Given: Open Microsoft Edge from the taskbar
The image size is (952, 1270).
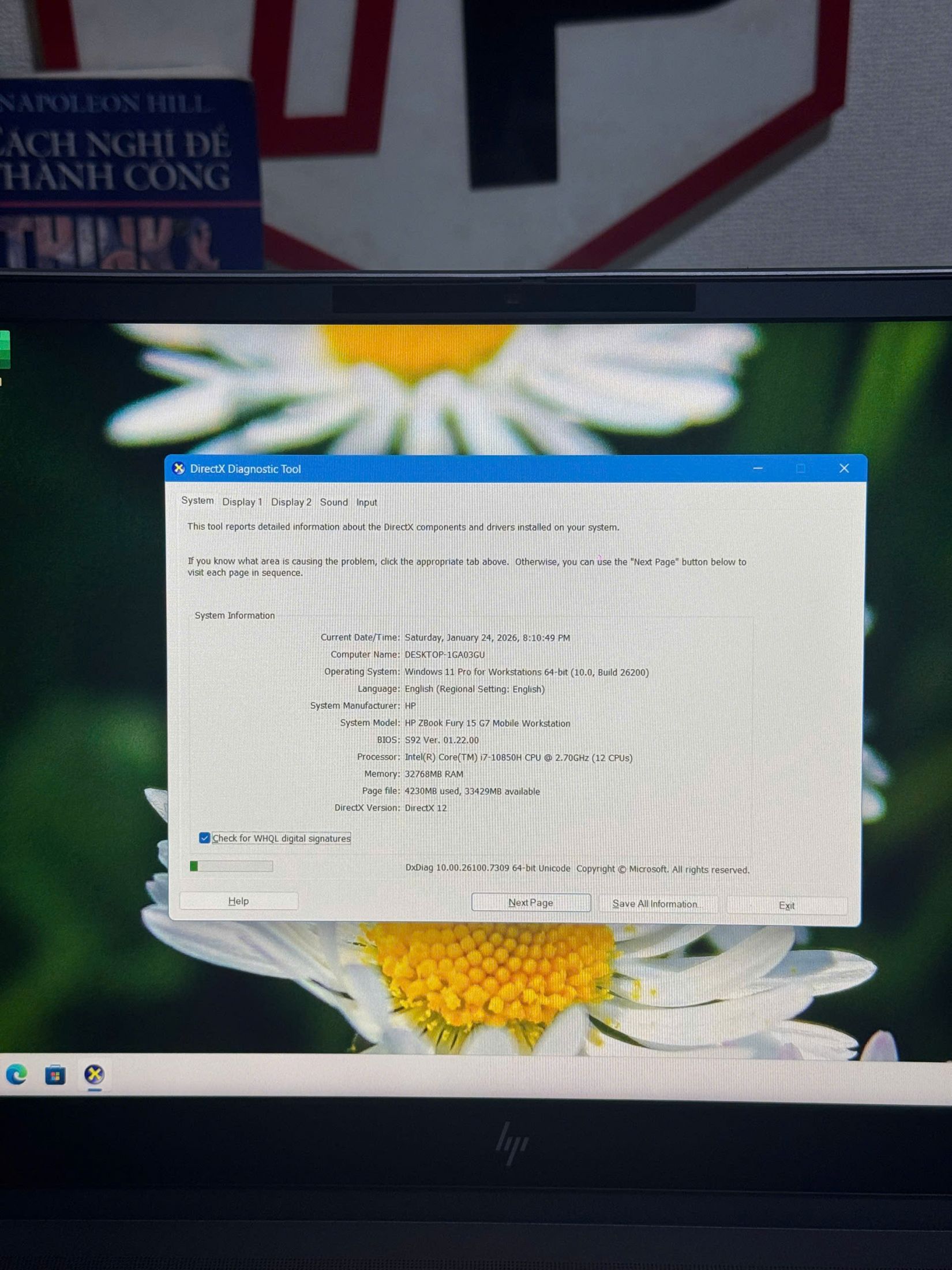Looking at the screenshot, I should pyautogui.click(x=17, y=1074).
